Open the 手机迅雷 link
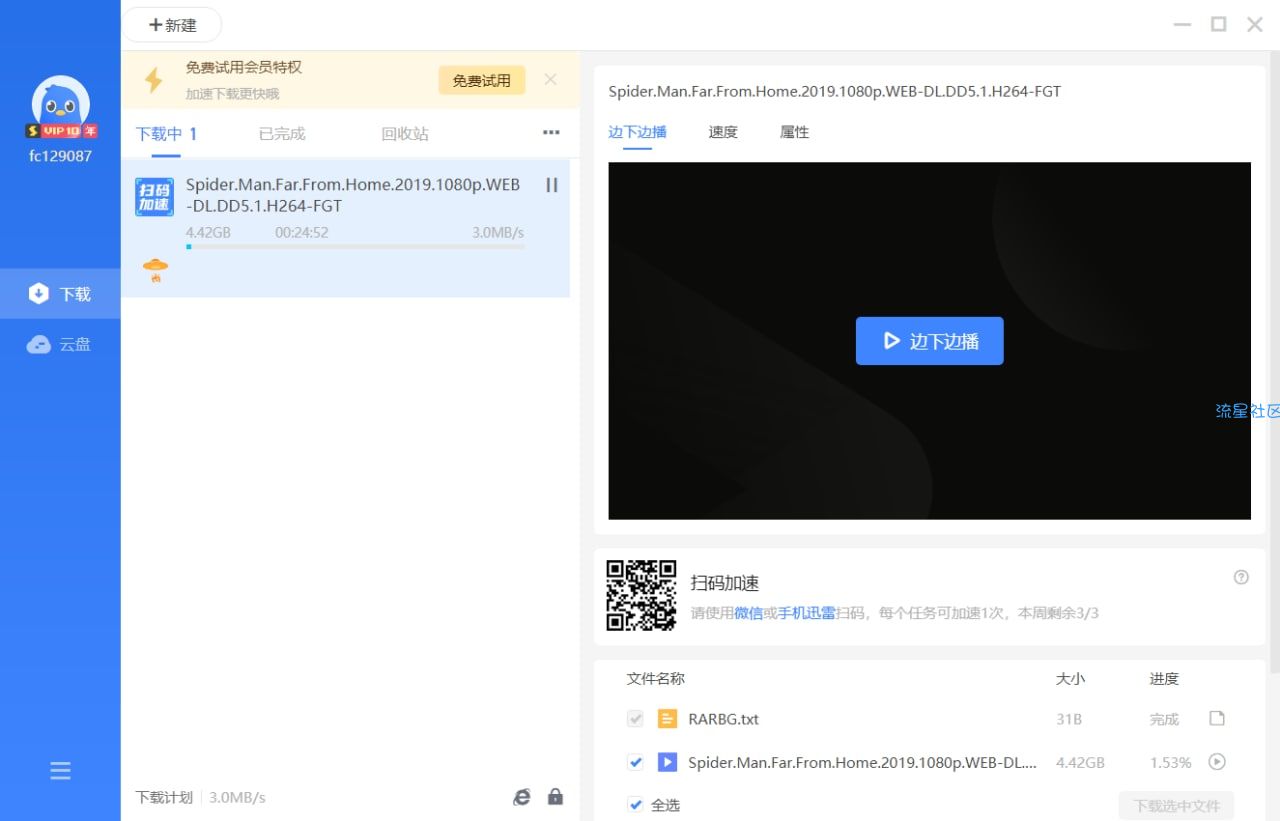Screen dimensions: 1280x821 click(x=806, y=613)
